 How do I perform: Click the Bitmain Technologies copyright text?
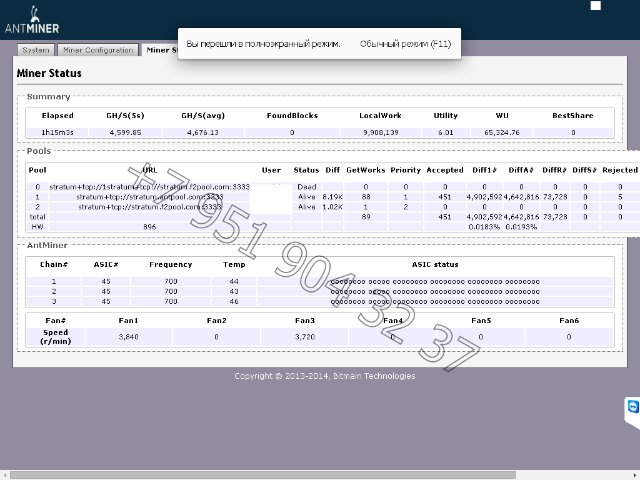(x=324, y=376)
